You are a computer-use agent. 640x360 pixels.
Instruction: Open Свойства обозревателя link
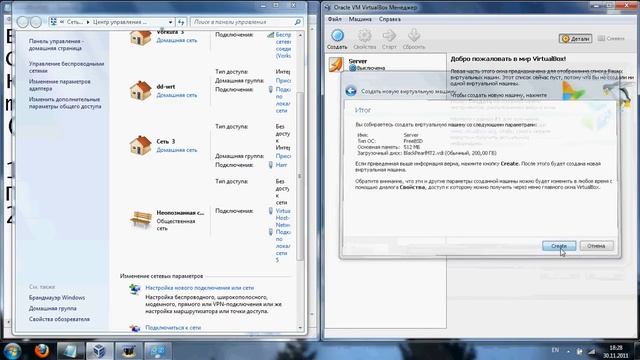[x=59, y=319]
